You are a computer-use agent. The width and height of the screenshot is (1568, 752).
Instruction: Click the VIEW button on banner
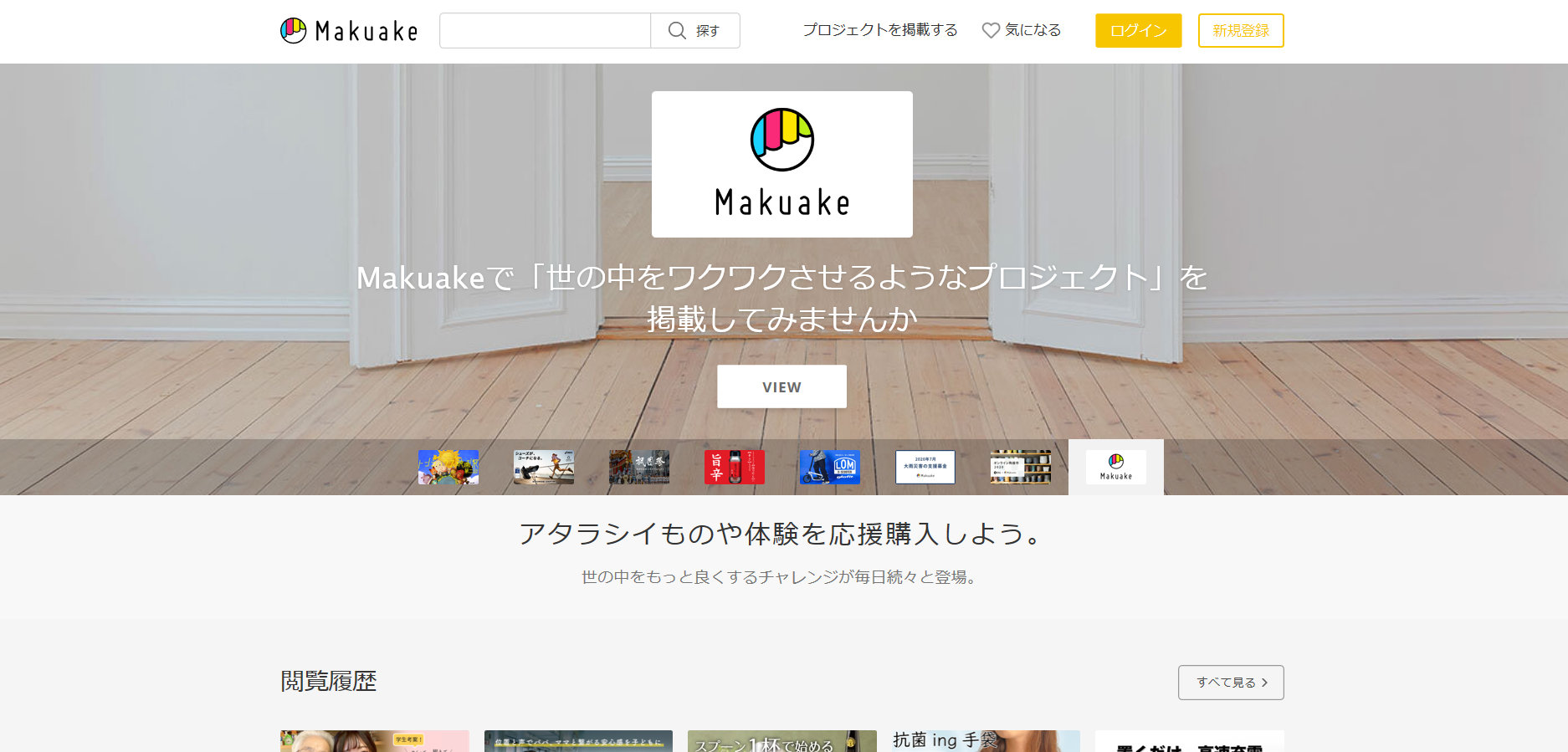point(781,386)
